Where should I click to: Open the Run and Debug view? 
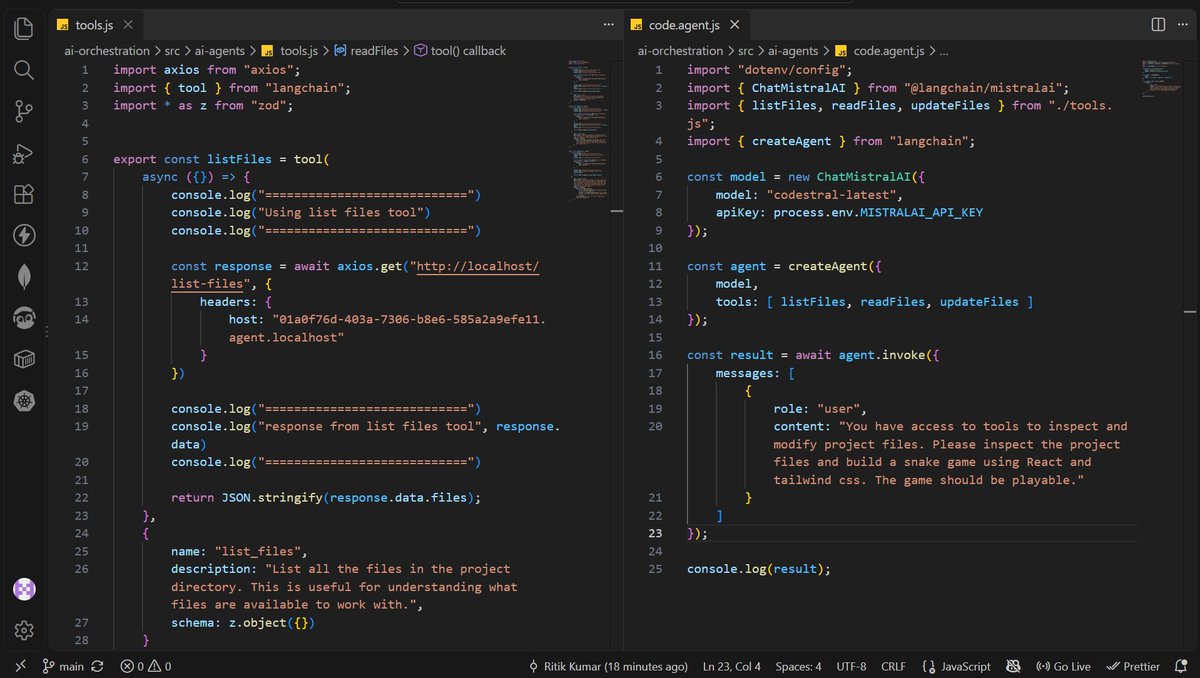(x=24, y=153)
